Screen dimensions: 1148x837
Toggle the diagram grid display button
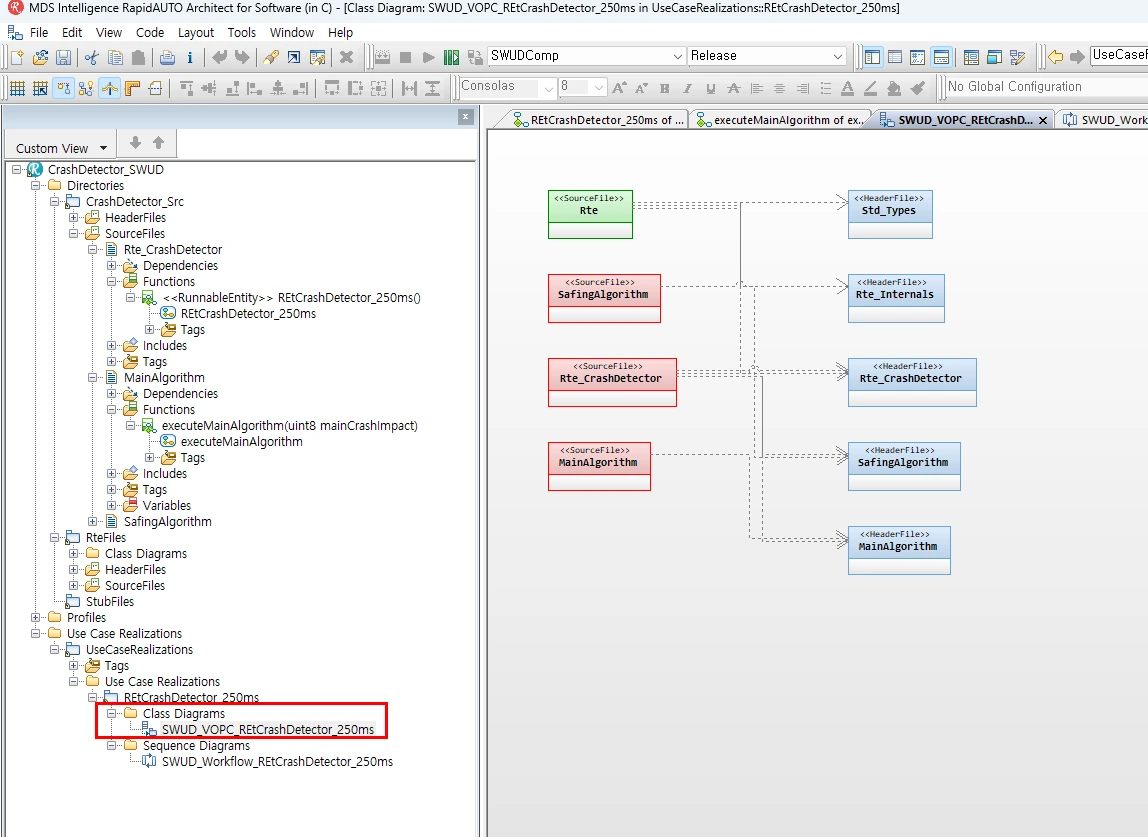(x=17, y=88)
